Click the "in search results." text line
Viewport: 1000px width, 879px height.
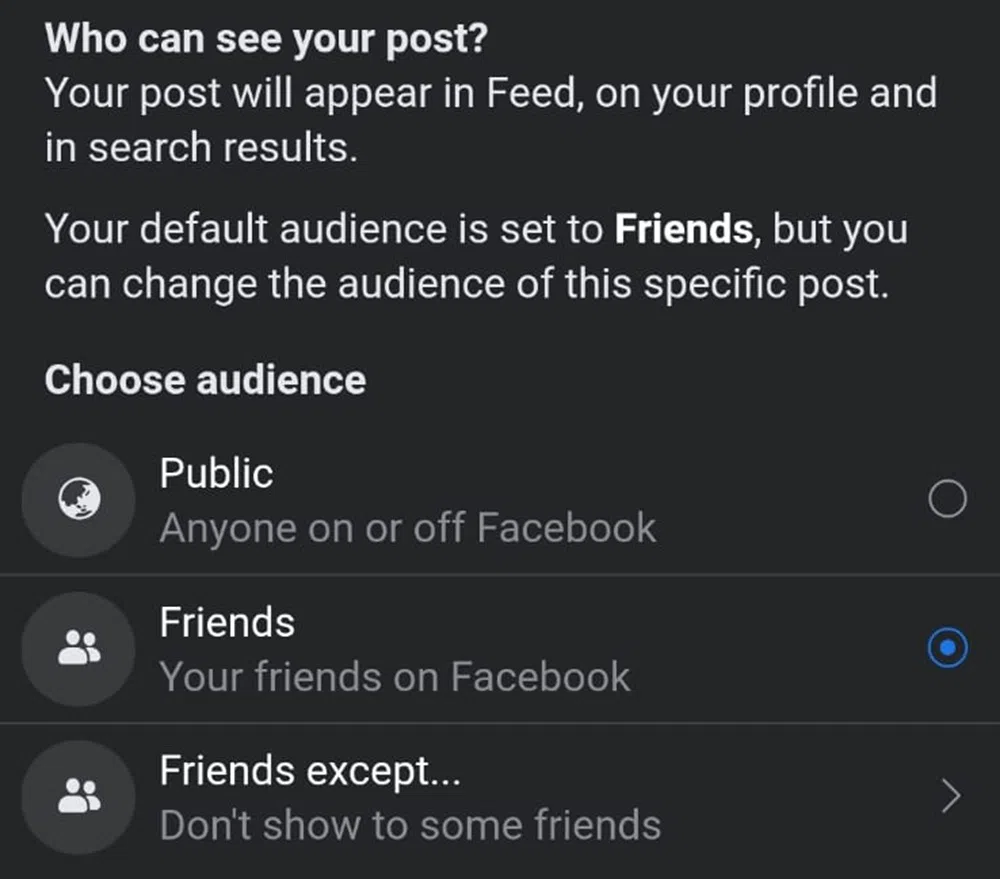click(x=200, y=147)
